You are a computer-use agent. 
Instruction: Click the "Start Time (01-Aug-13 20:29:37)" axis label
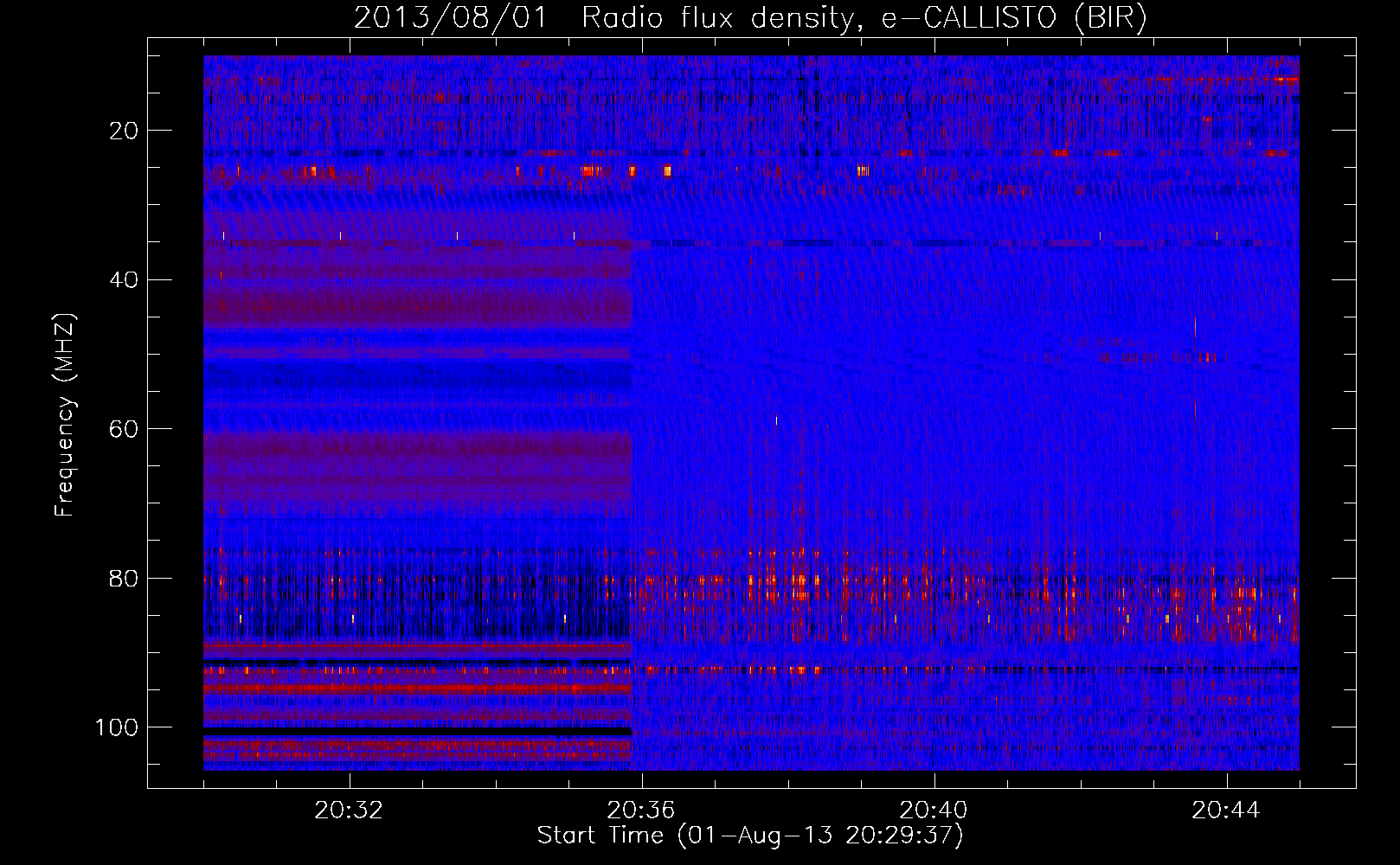pyautogui.click(x=750, y=836)
